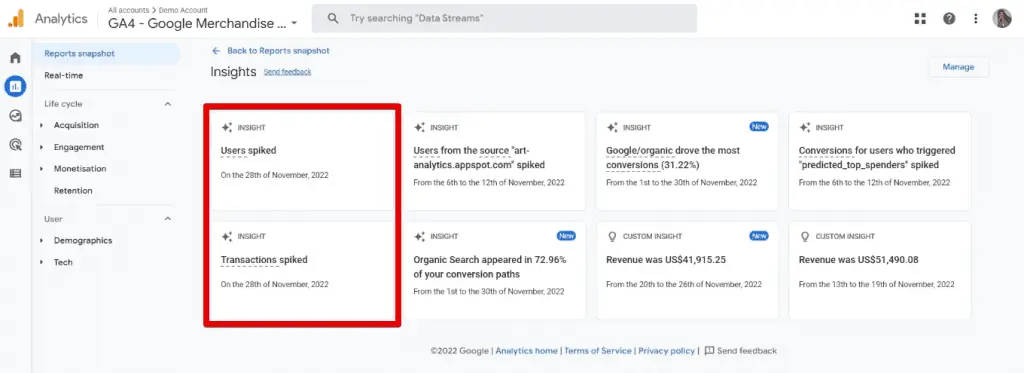Click the sparkle icon on Transactions spiked card
Screen dimensions: 1024x373
(227, 236)
